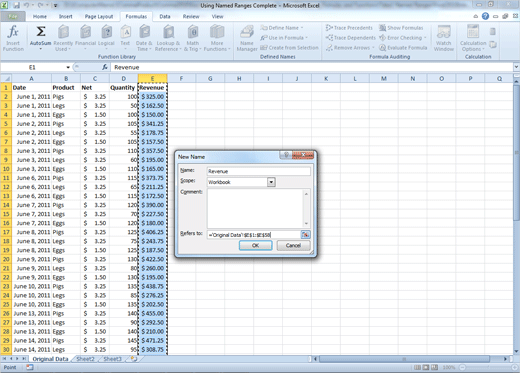Click Evaluate Formula
The height and width of the screenshot is (373, 520).
(x=403, y=48)
